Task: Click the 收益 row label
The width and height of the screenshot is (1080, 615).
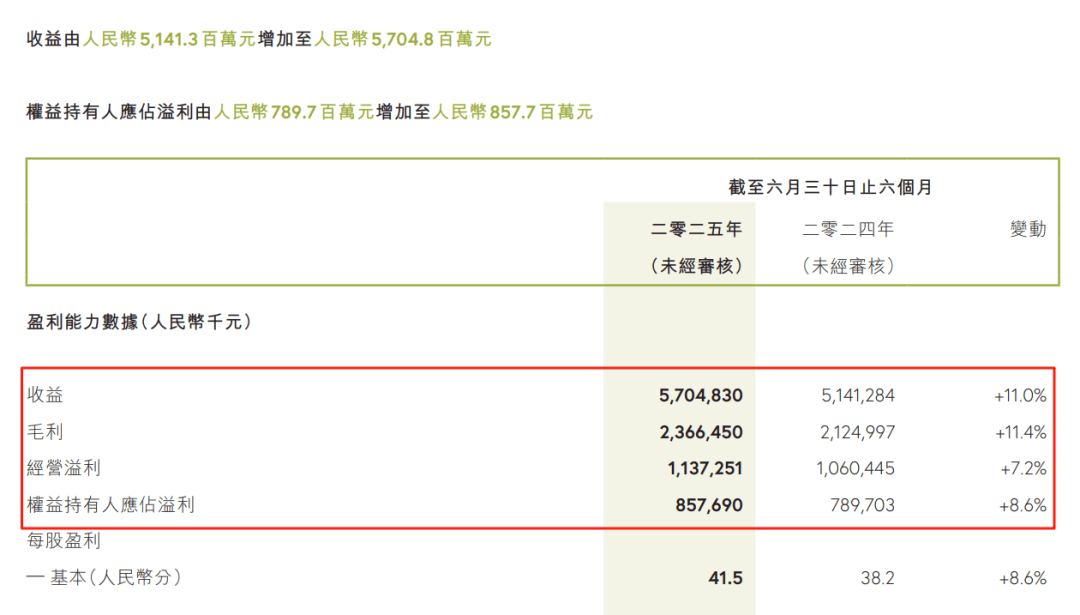Action: (45, 395)
